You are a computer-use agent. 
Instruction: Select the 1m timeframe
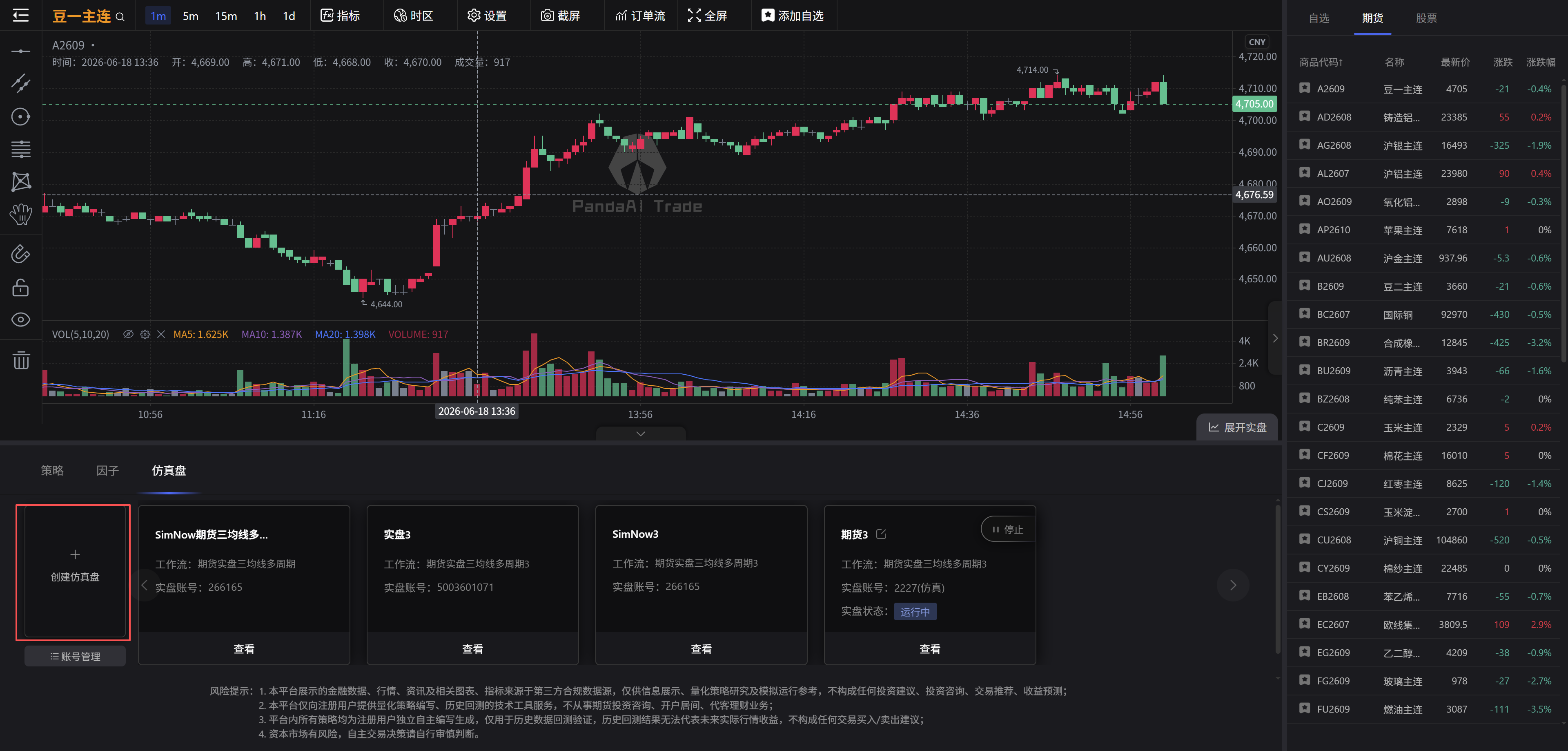(158, 16)
